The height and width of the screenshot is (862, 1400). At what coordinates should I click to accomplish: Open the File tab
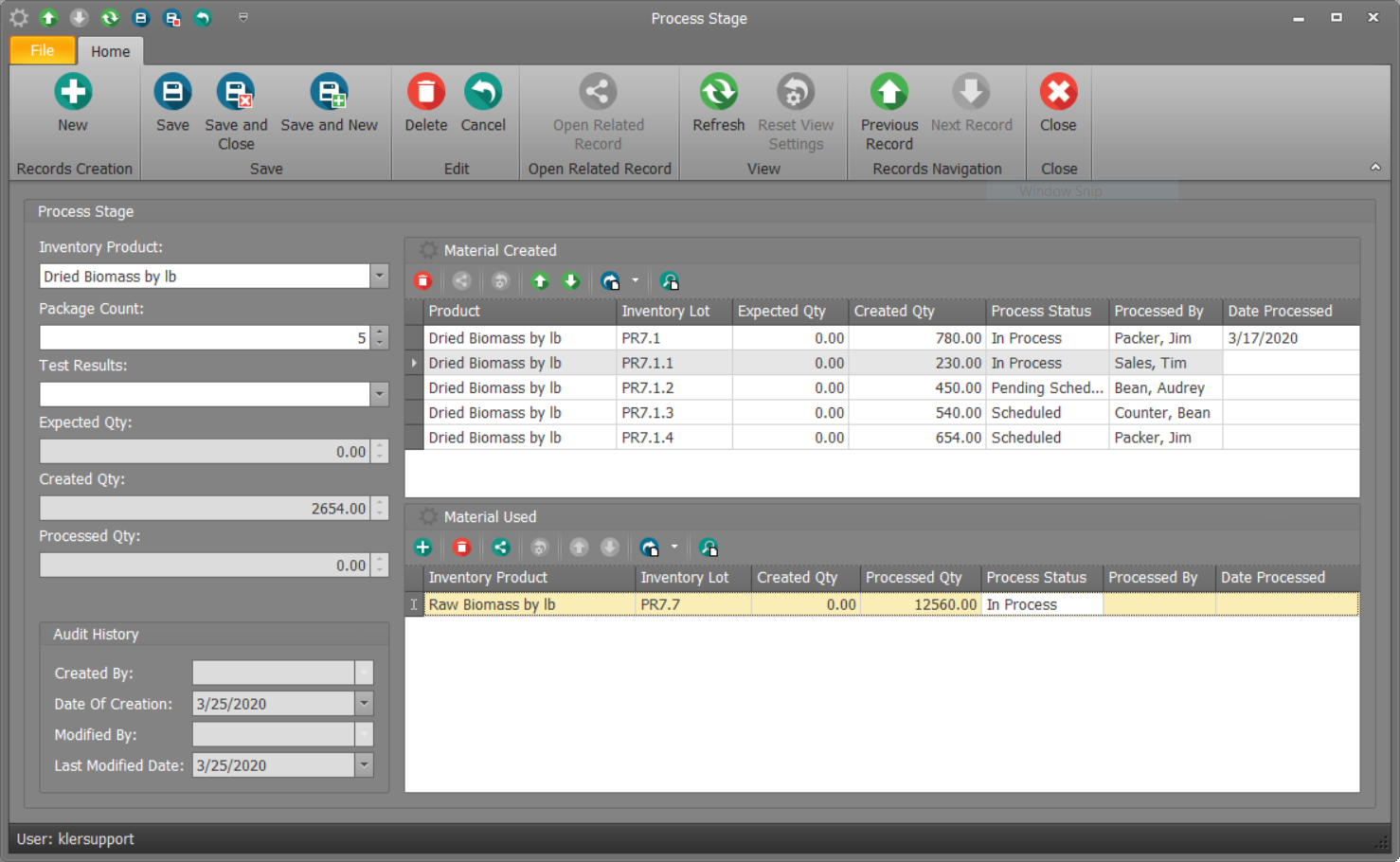43,51
